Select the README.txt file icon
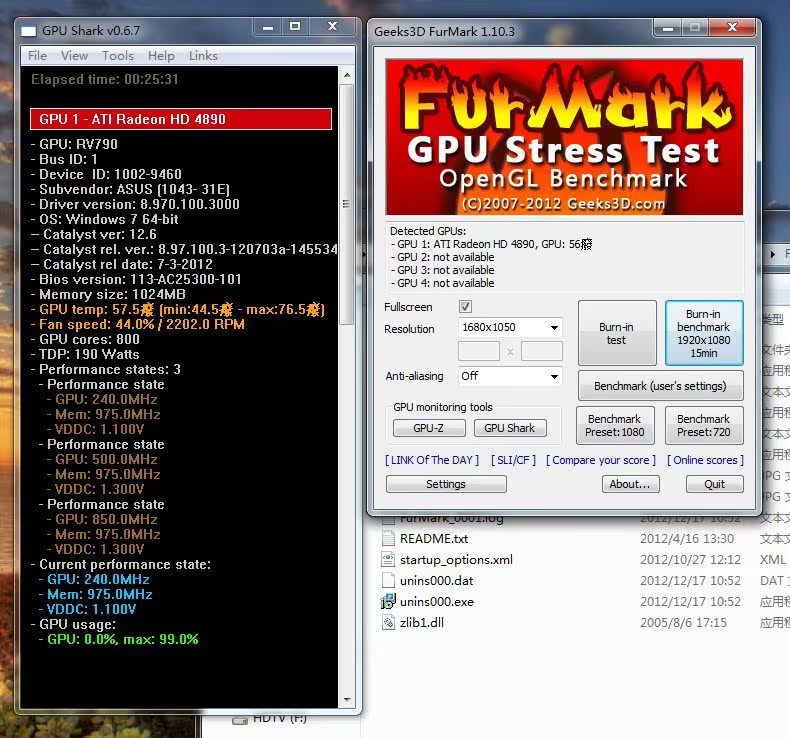Screen dimensions: 790x738 pos(388,538)
